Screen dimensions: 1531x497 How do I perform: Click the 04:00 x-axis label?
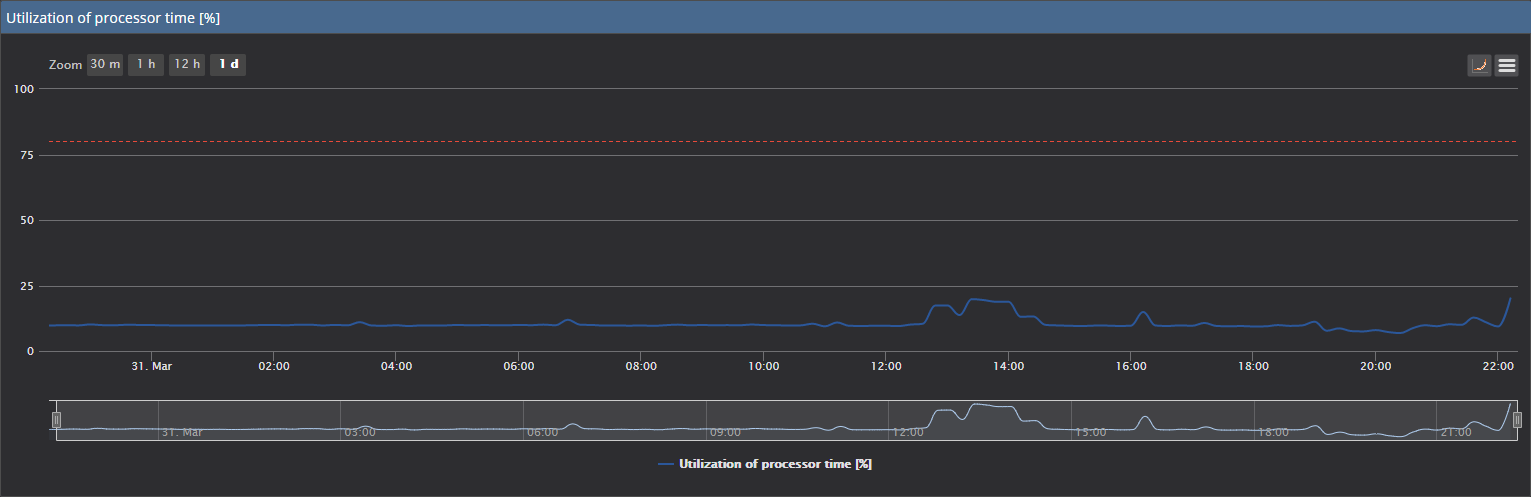coord(396,367)
